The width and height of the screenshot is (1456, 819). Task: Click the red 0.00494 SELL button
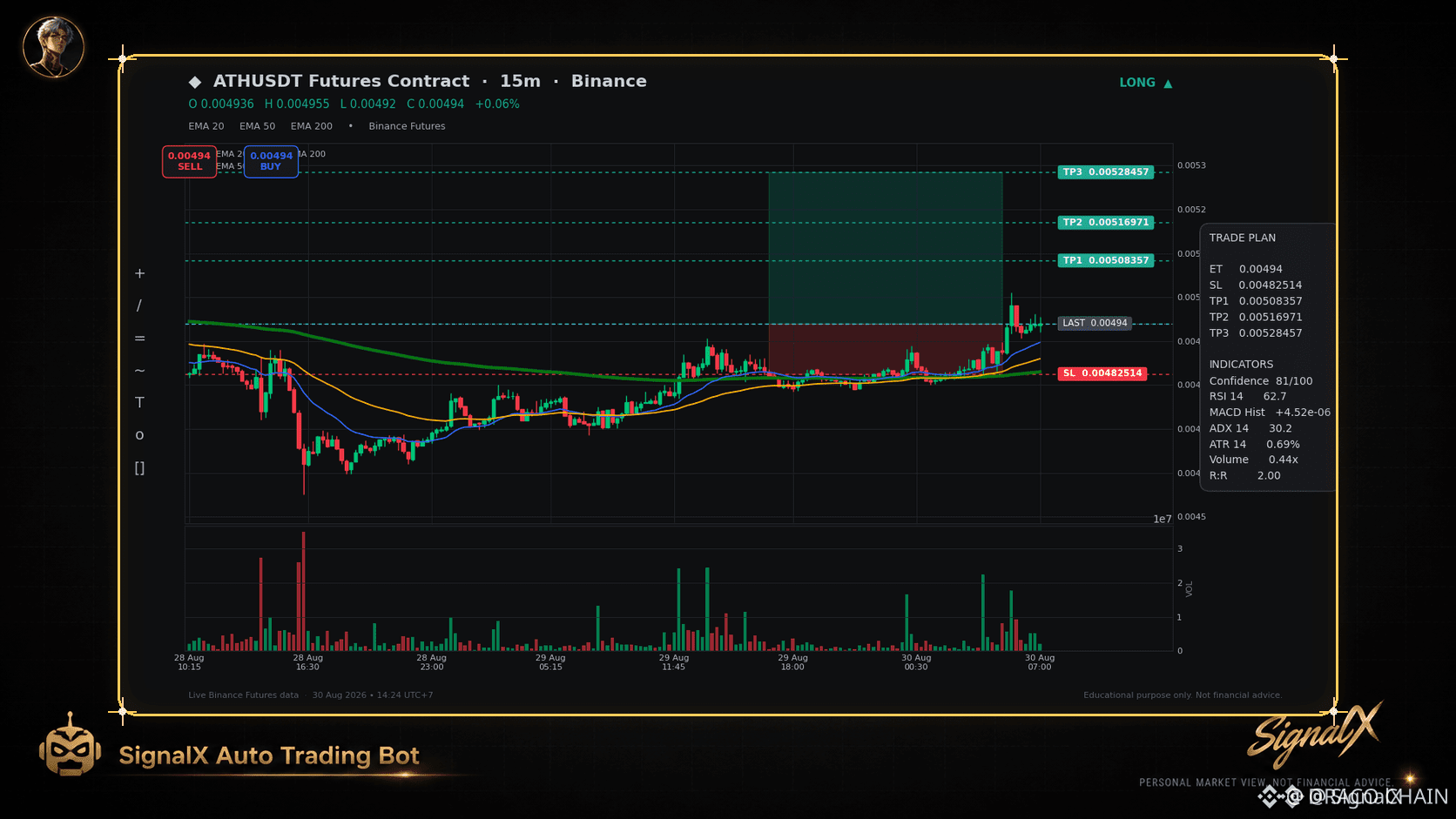(189, 161)
